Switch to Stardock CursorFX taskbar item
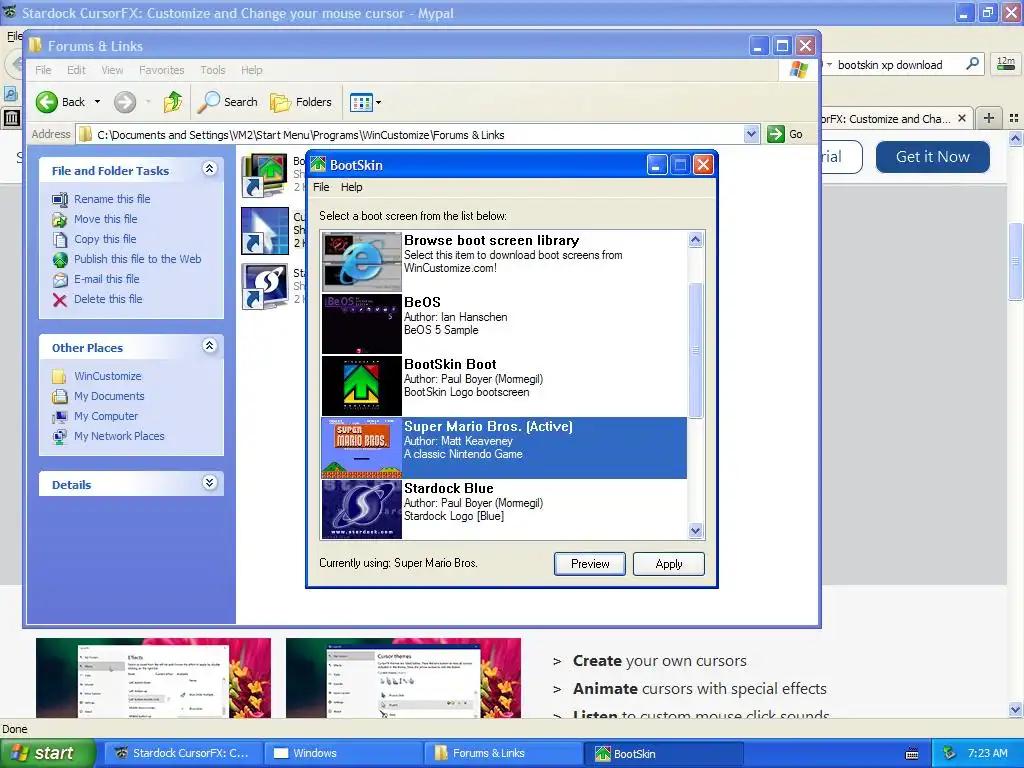The width and height of the screenshot is (1024, 768). [x=182, y=753]
